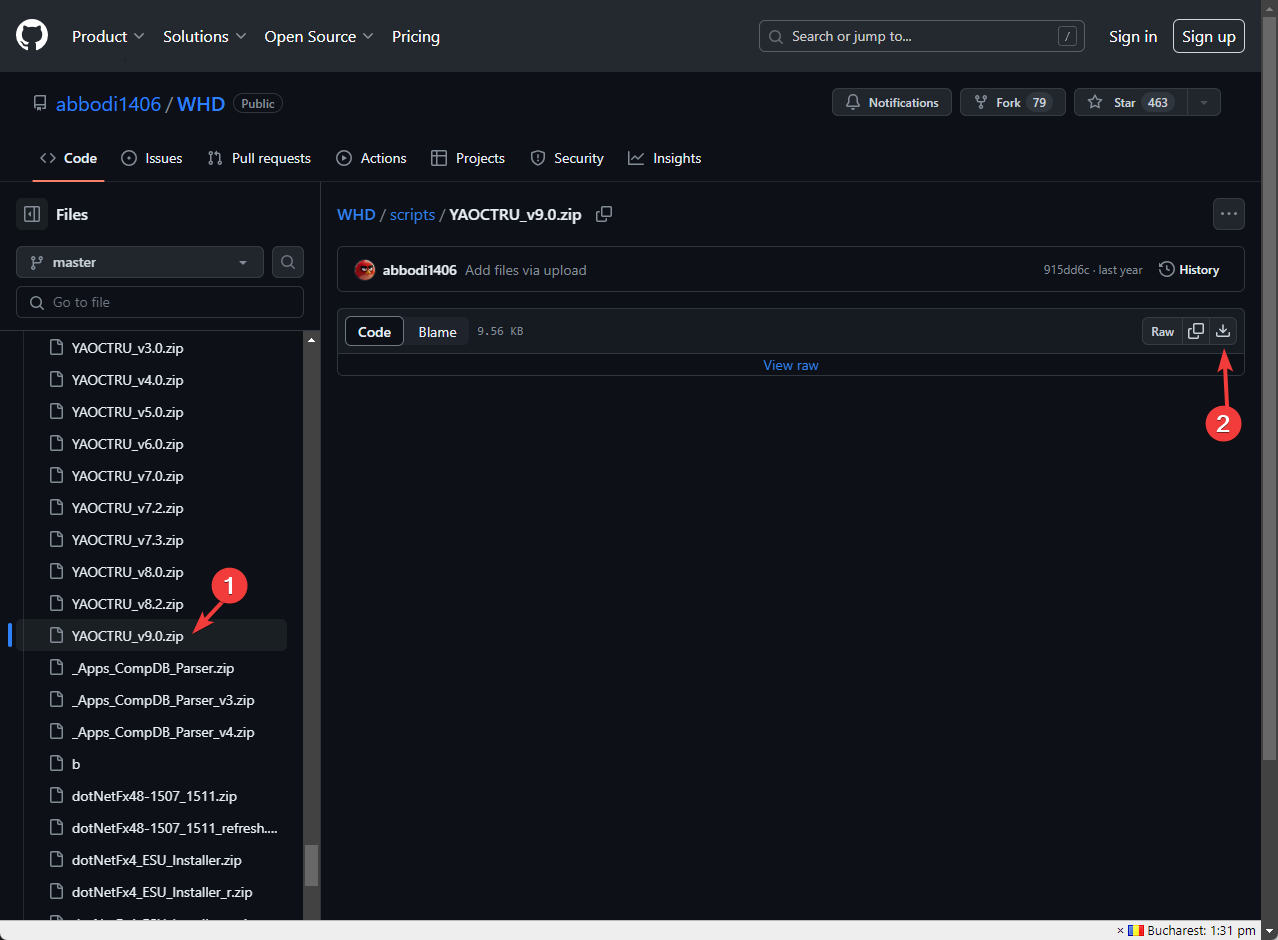The image size is (1278, 940).
Task: Open the Add files via upload commit
Action: (526, 270)
